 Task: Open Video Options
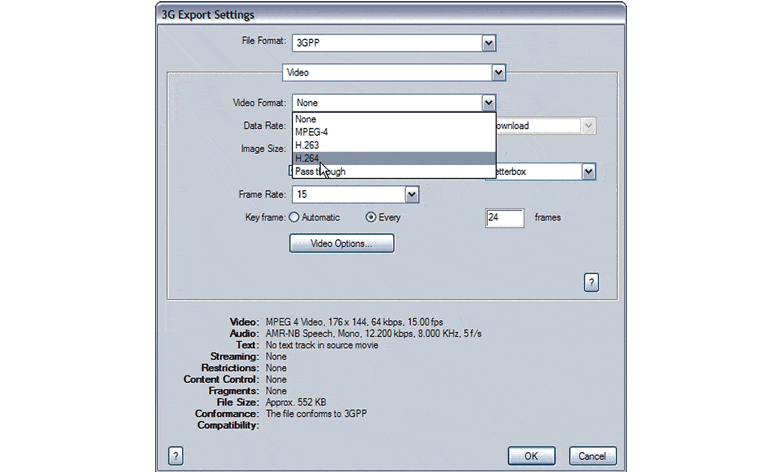coord(341,243)
